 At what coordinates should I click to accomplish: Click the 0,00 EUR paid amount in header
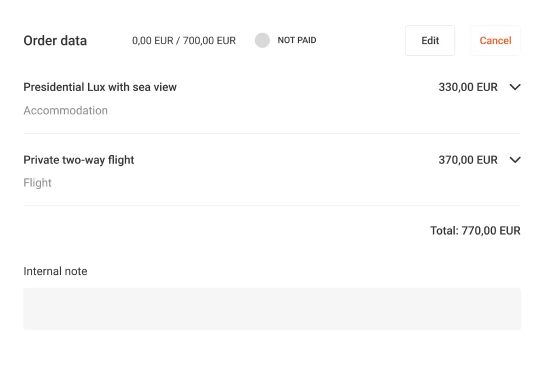coord(152,41)
